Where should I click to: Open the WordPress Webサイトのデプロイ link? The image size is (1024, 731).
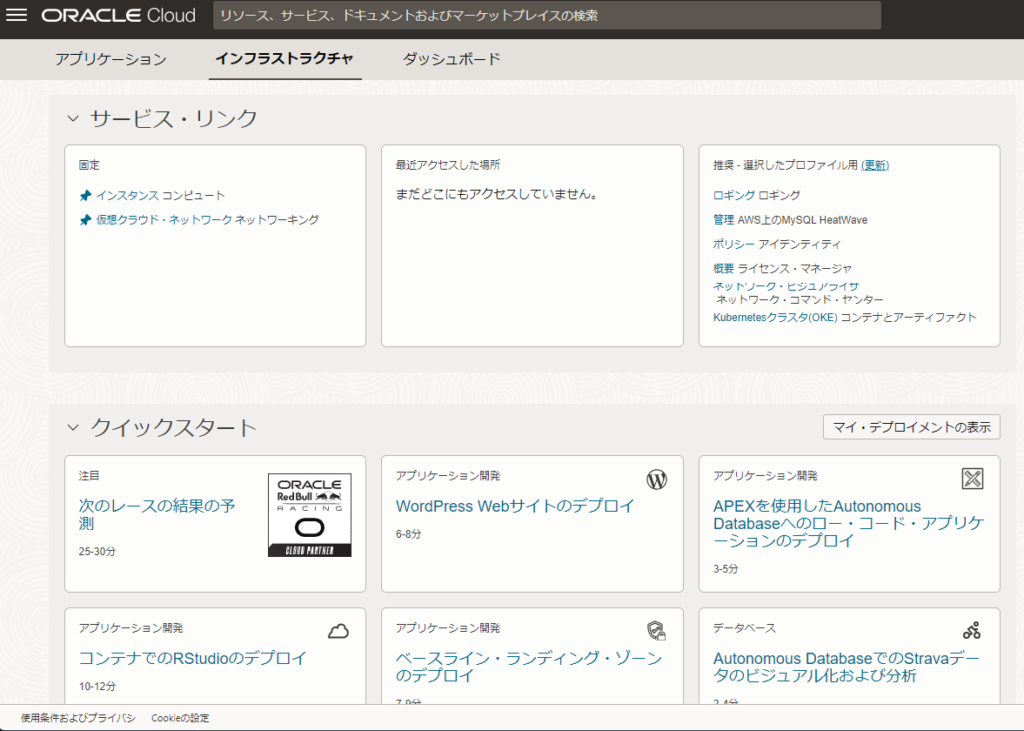pyautogui.click(x=515, y=506)
